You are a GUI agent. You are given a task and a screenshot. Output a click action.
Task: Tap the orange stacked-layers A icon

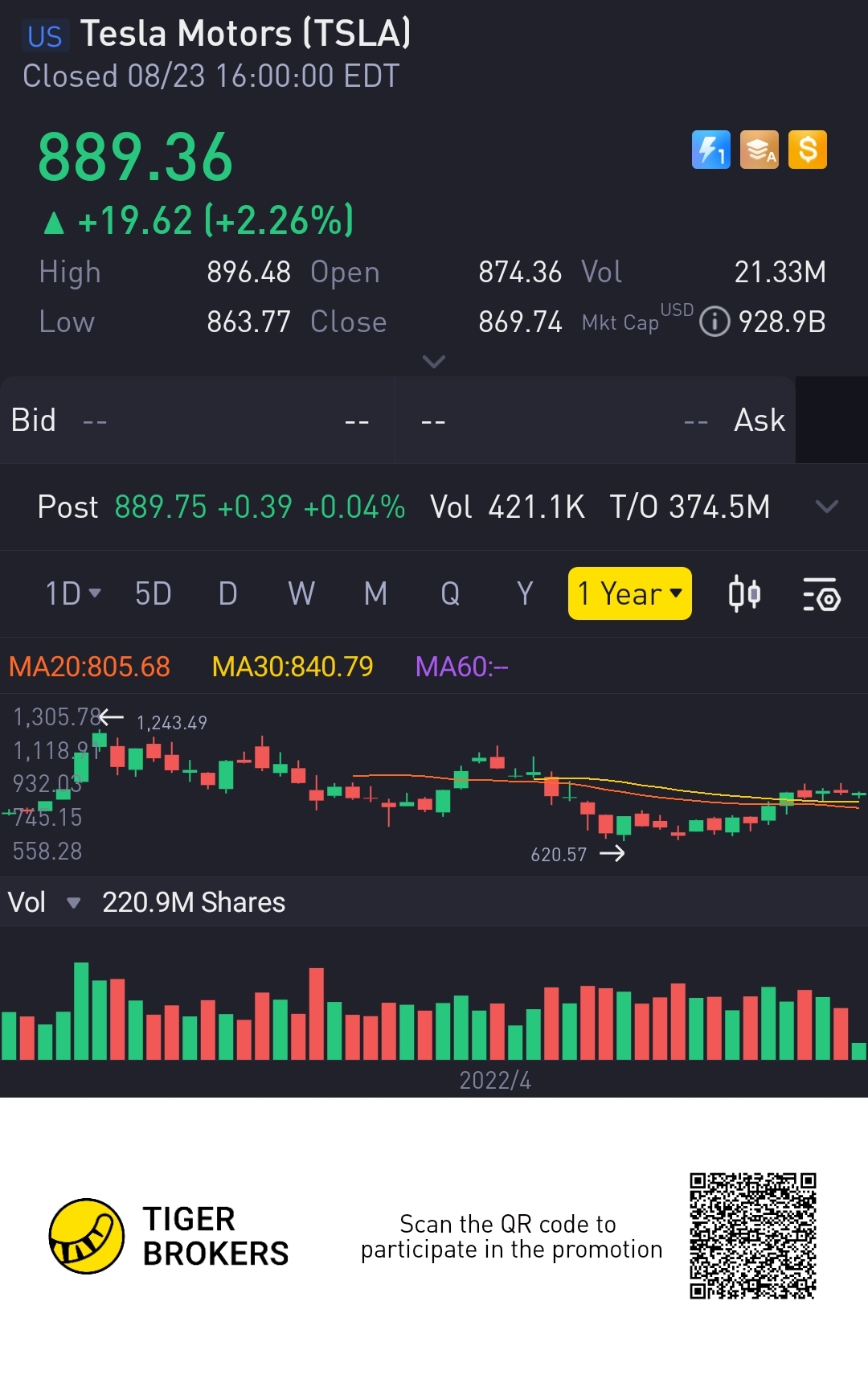[x=759, y=150]
